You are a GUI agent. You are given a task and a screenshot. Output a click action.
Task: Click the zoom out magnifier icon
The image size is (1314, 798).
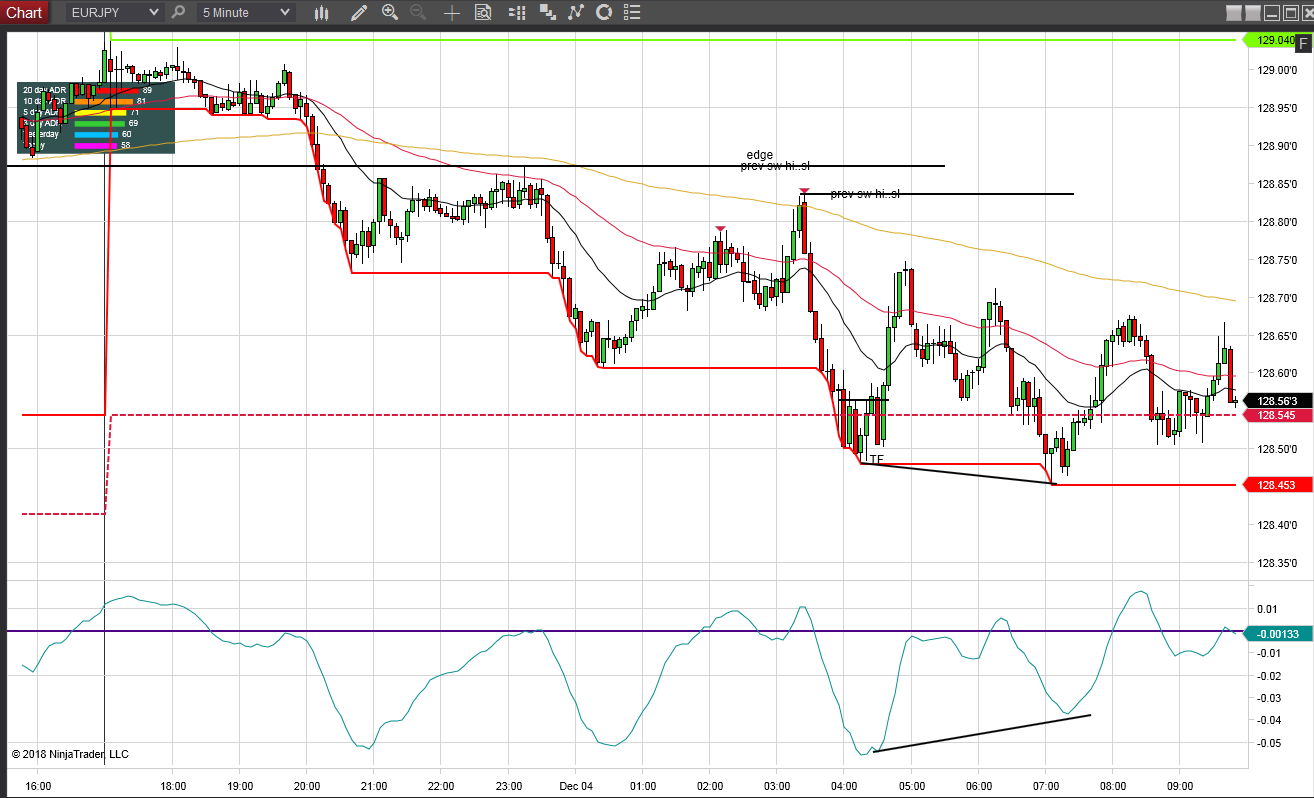point(418,13)
